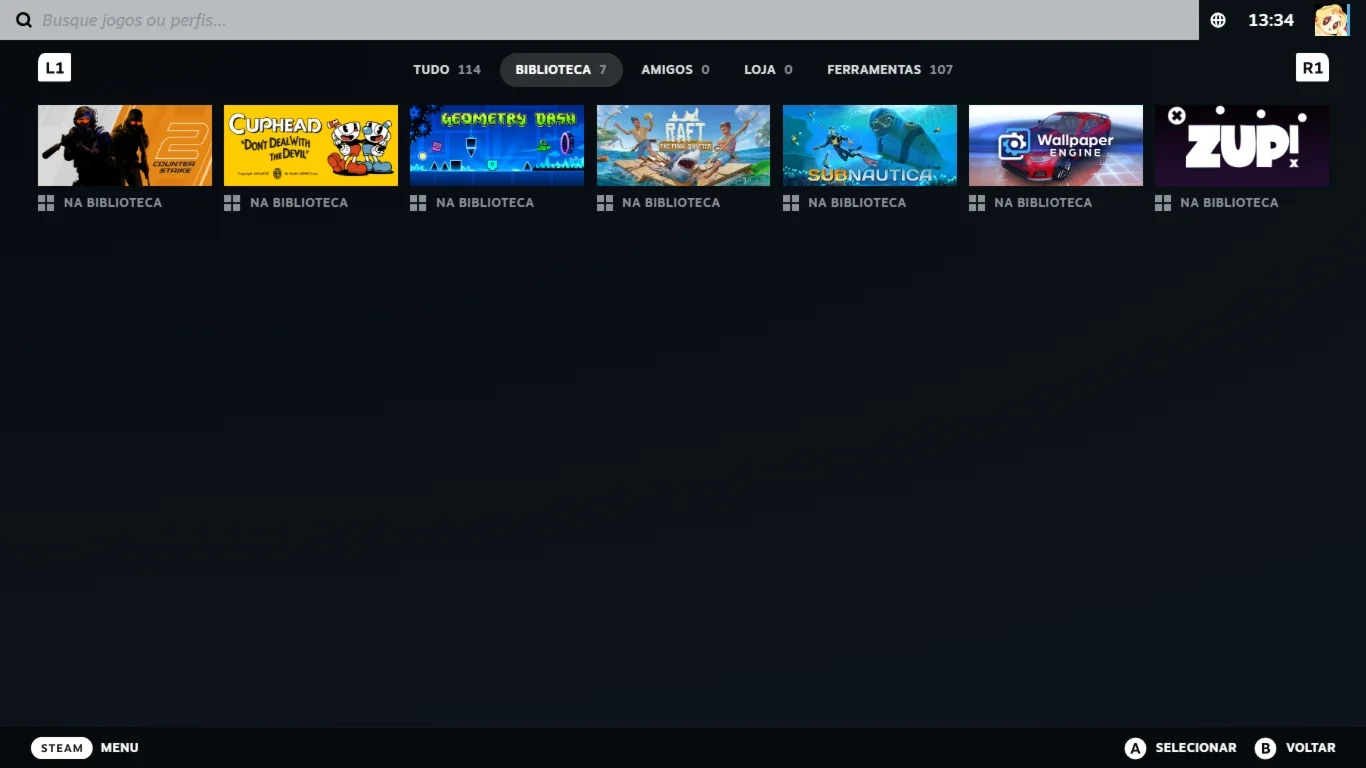The height and width of the screenshot is (768, 1366).
Task: Click the search magnifier icon
Action: point(24,20)
